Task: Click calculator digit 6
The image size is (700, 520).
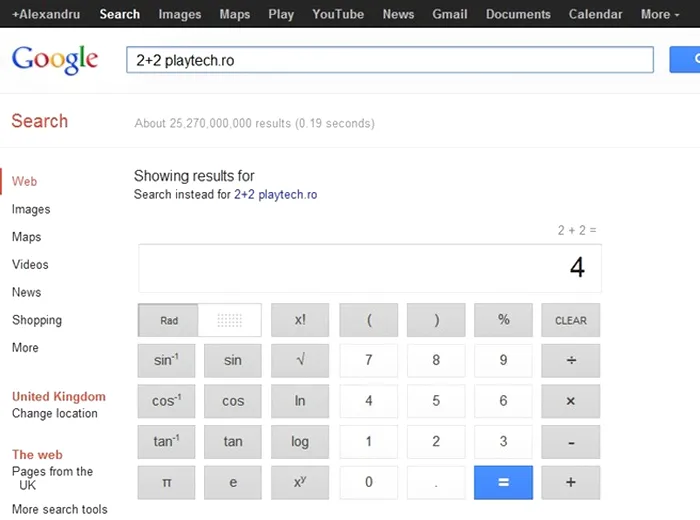Action: point(504,401)
